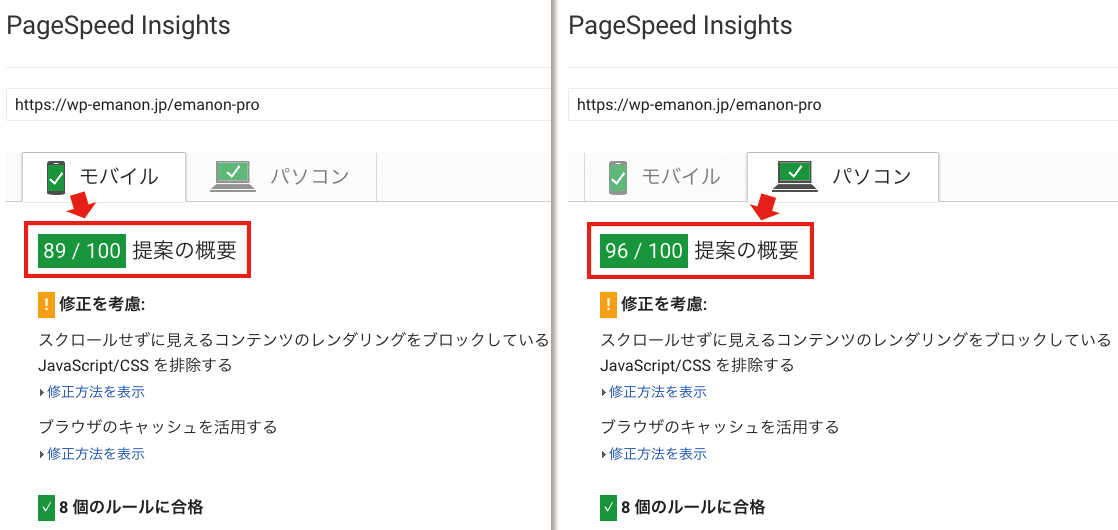
Task: Click ブラウザのキャッシュを活用する in right panel
Action: [719, 427]
